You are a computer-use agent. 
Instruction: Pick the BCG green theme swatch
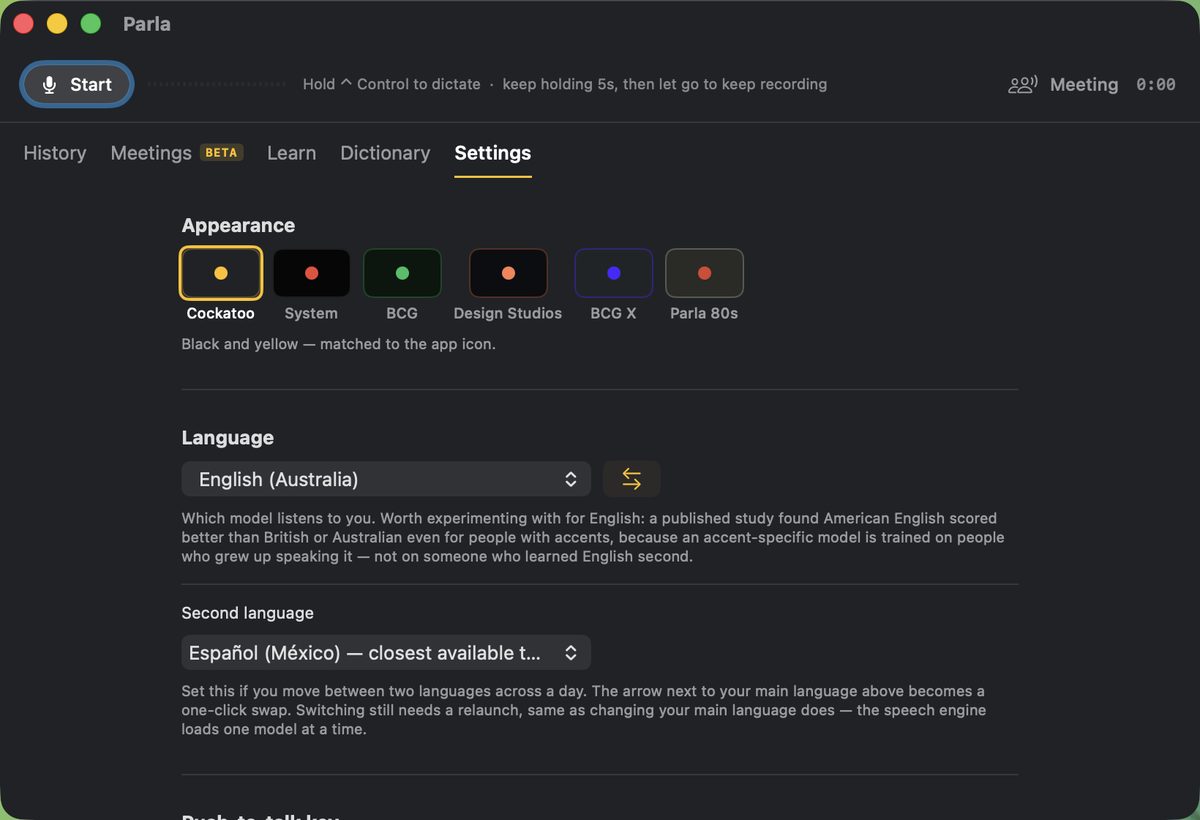(402, 273)
